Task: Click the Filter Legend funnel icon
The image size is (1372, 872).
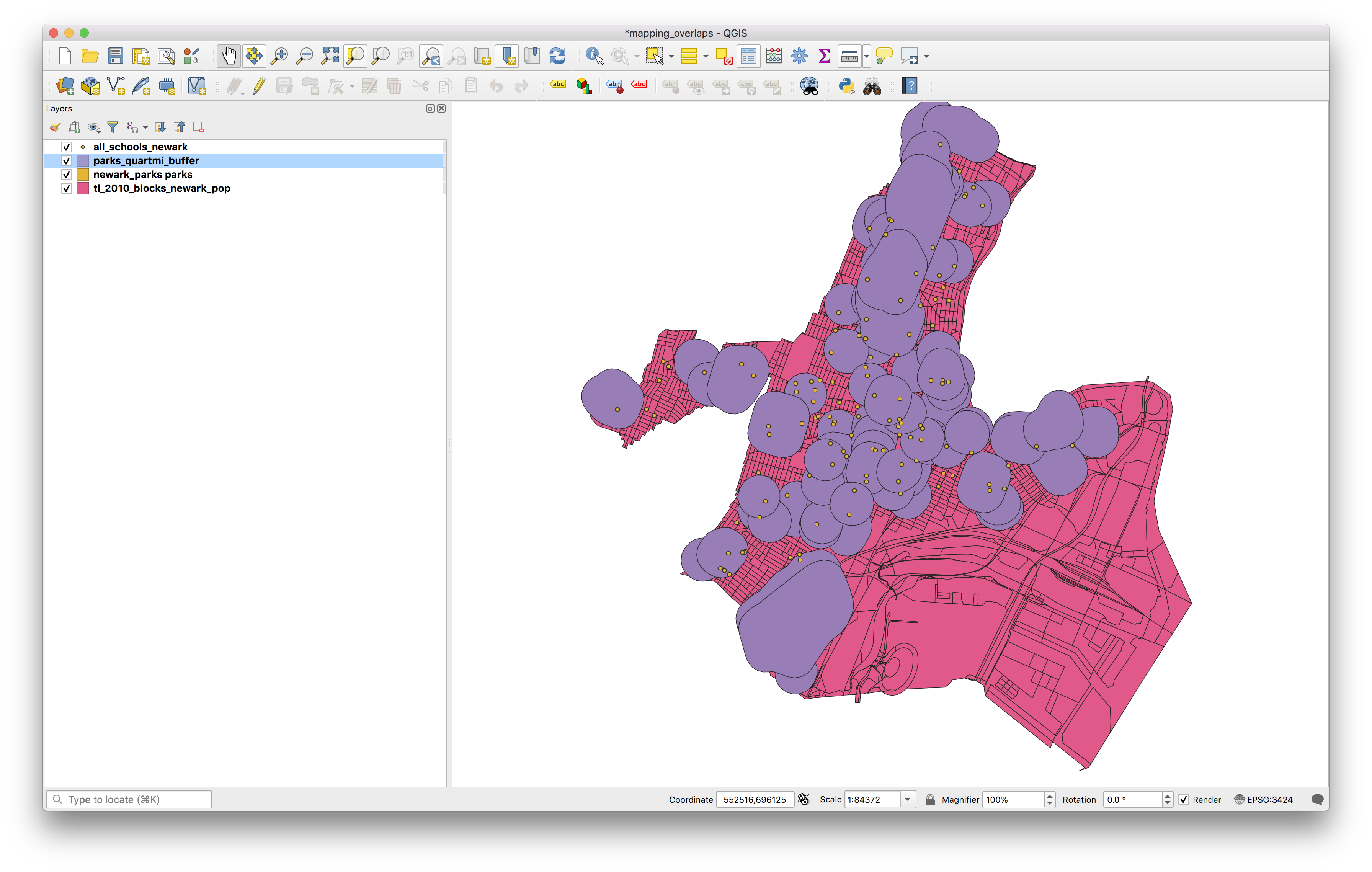Action: point(113,127)
